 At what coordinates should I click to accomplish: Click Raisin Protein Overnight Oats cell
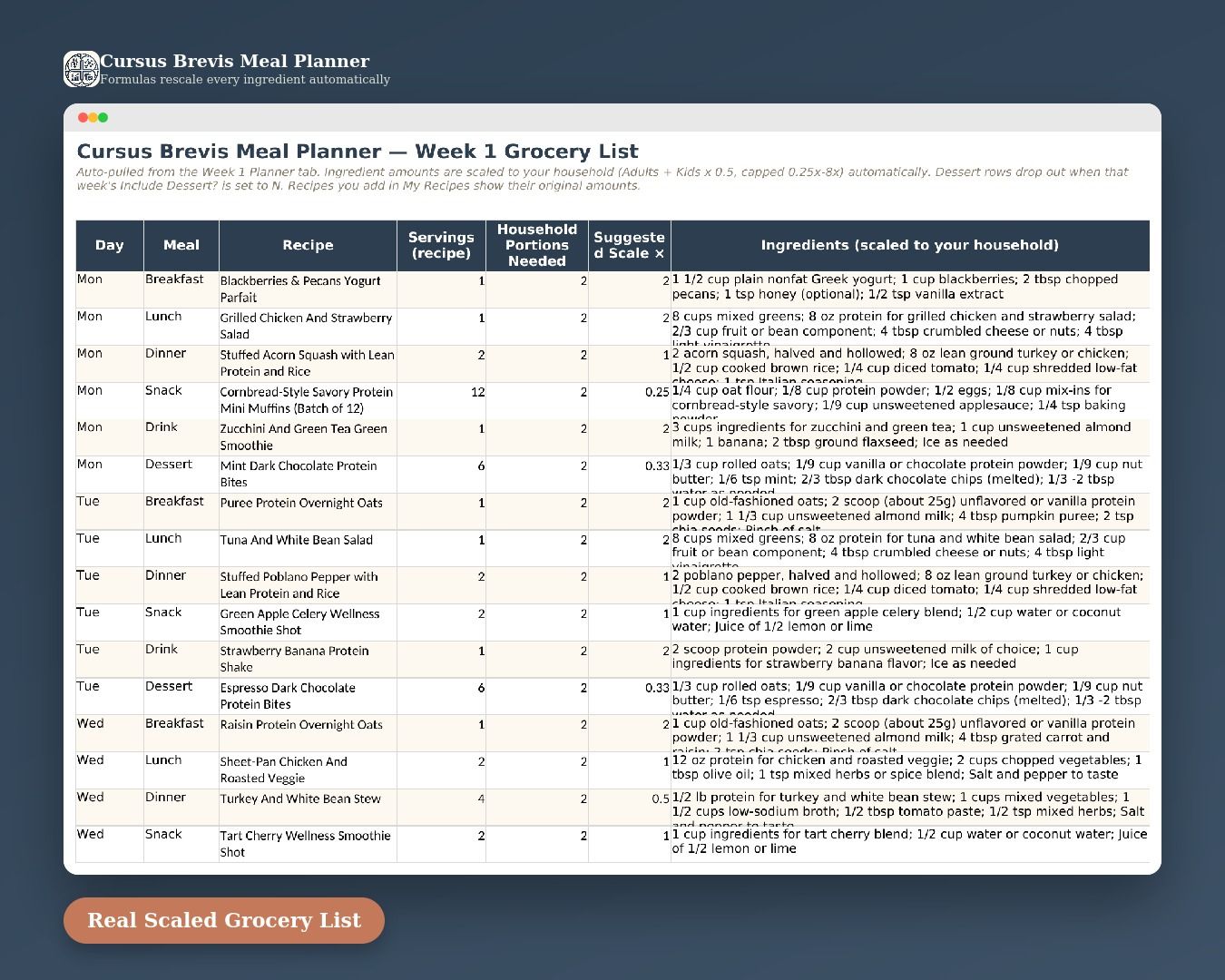308,733
